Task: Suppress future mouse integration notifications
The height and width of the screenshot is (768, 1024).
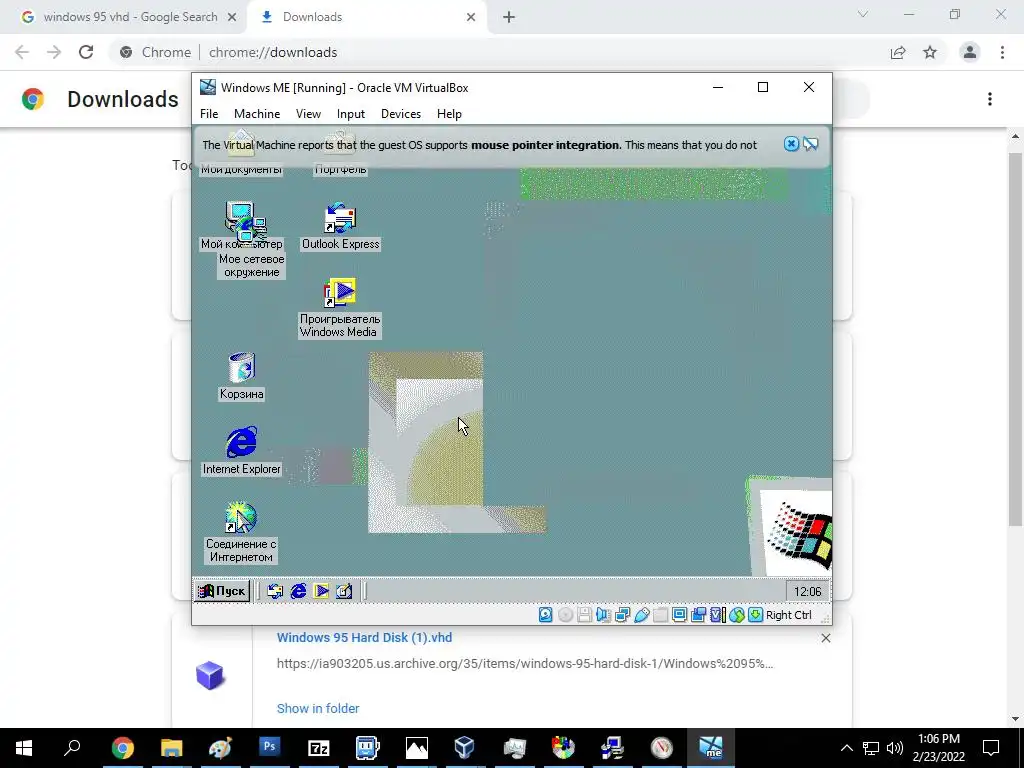Action: [x=810, y=144]
